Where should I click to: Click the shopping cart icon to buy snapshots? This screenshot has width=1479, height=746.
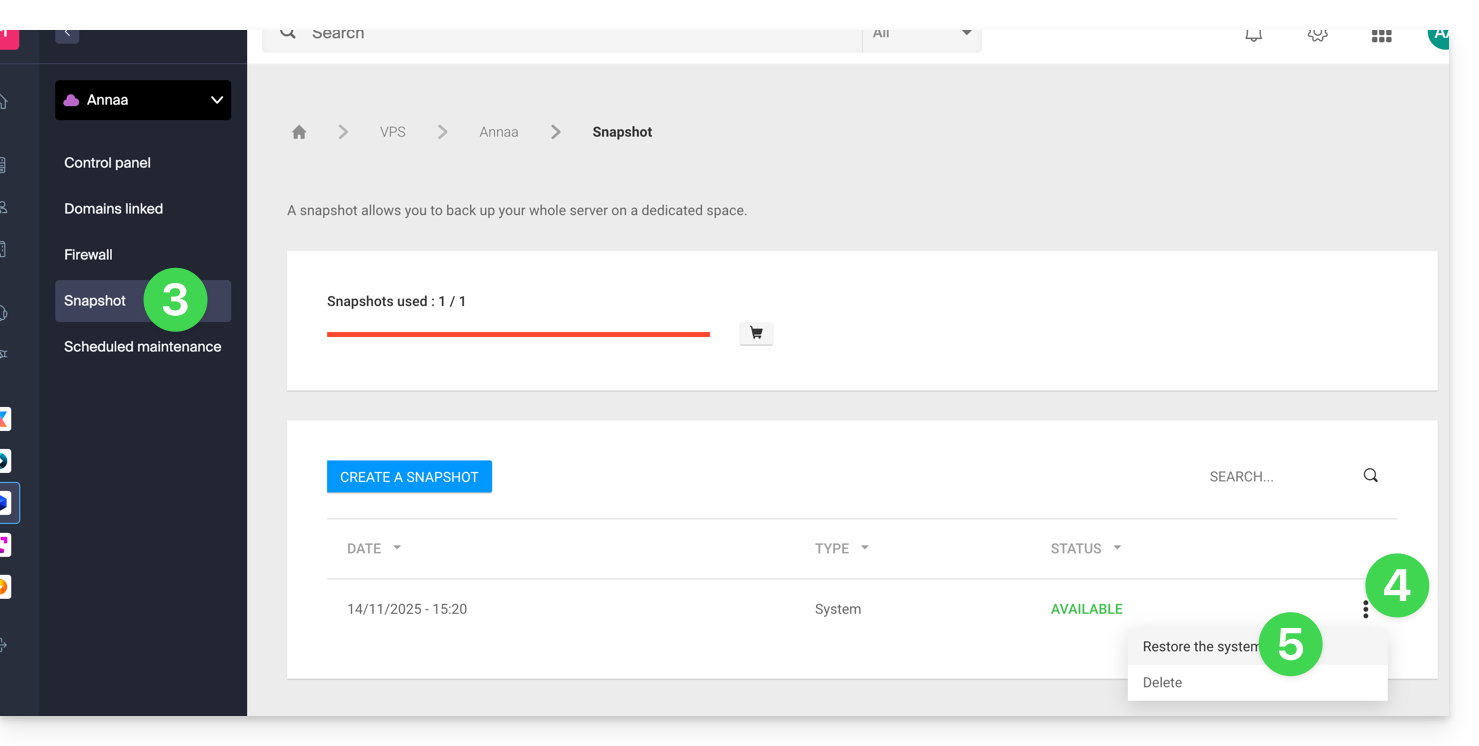click(756, 333)
